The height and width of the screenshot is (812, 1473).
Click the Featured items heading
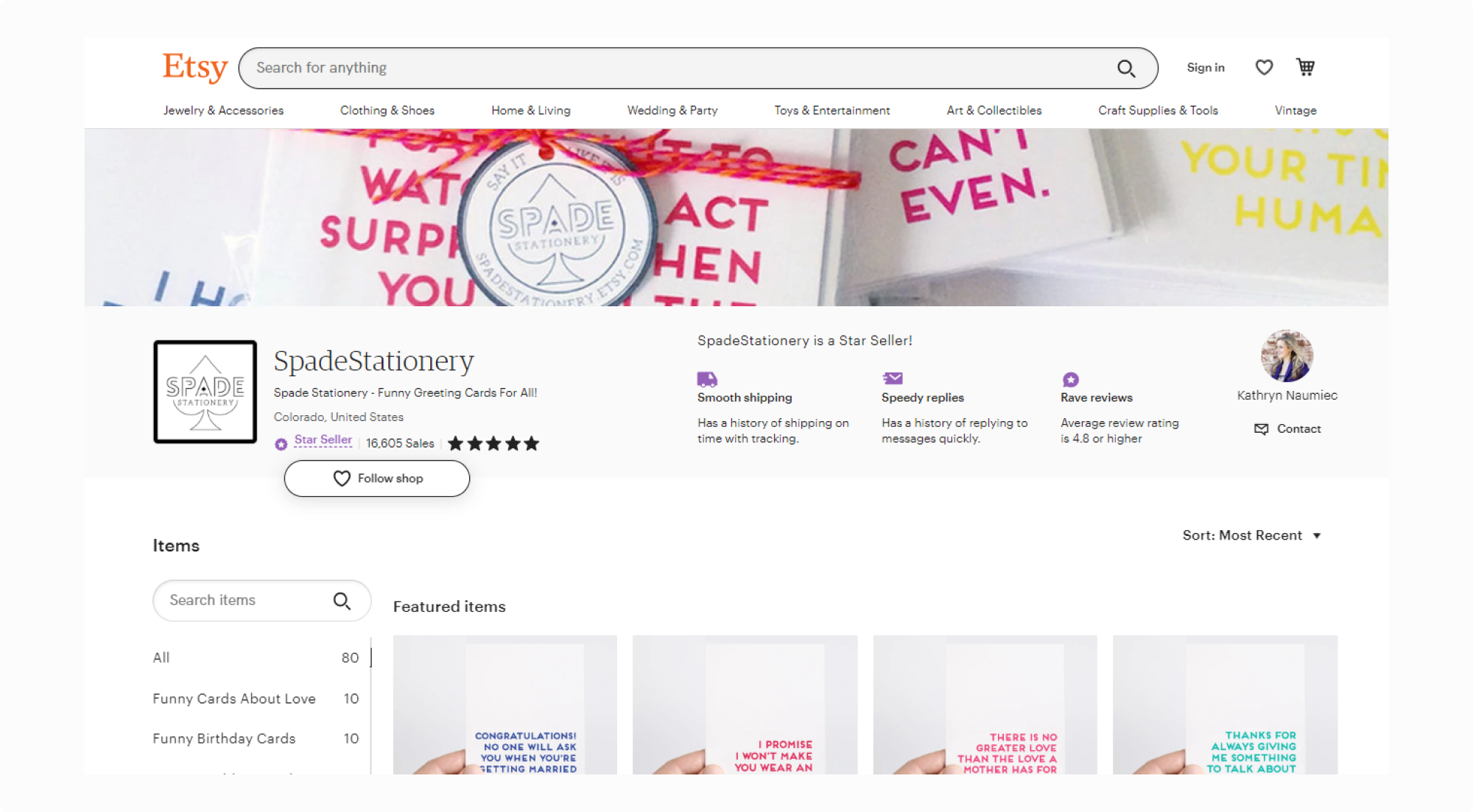pyautogui.click(x=449, y=607)
